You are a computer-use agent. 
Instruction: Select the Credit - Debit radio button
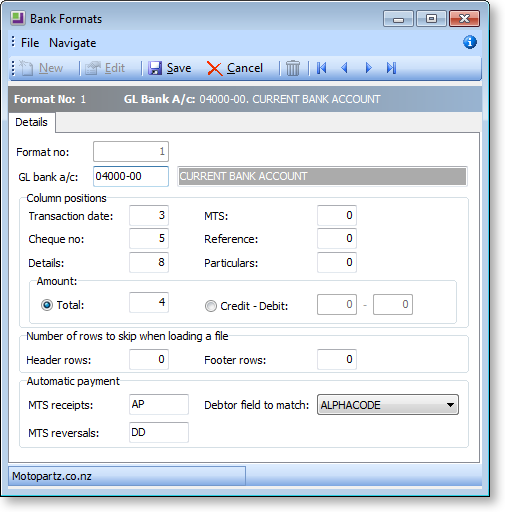(211, 306)
